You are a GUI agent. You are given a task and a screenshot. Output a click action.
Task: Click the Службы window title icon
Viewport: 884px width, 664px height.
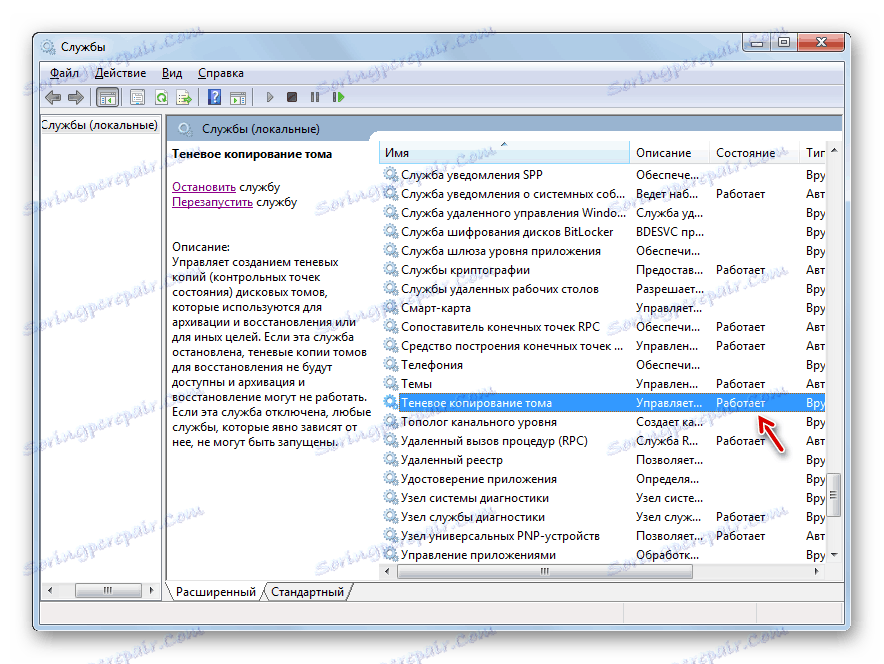(48, 47)
